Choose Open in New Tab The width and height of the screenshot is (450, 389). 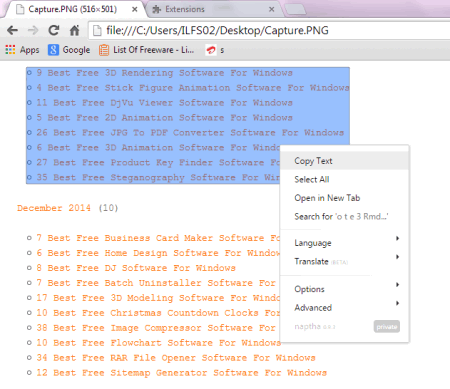tap(345, 198)
